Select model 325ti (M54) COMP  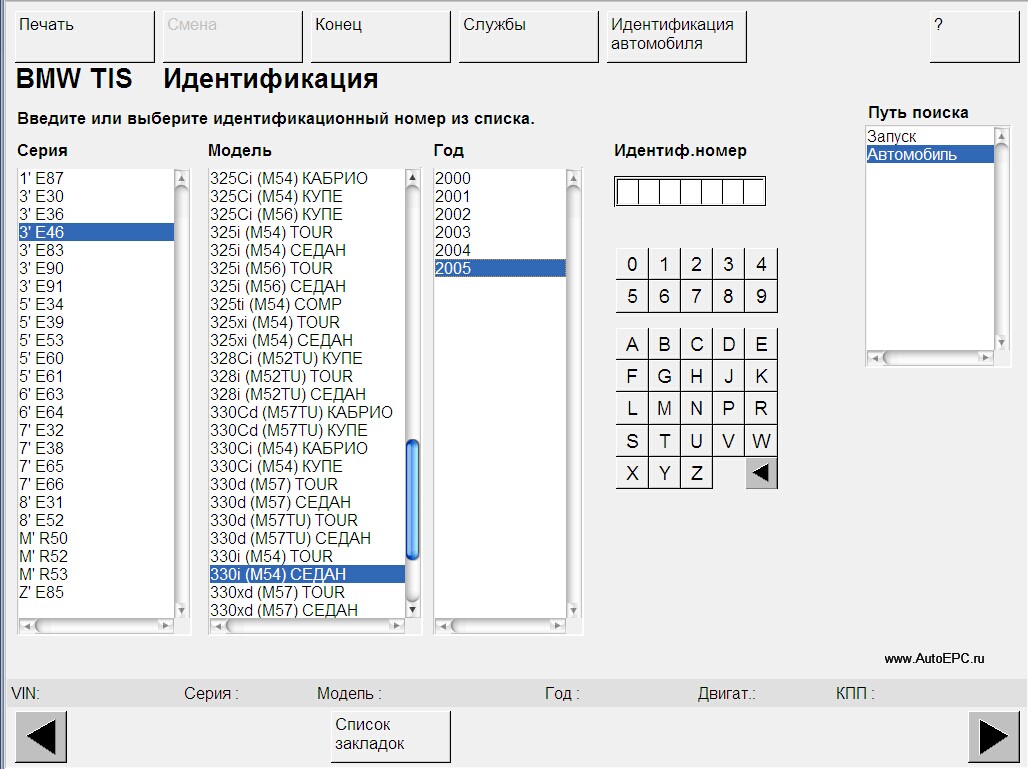(307, 304)
